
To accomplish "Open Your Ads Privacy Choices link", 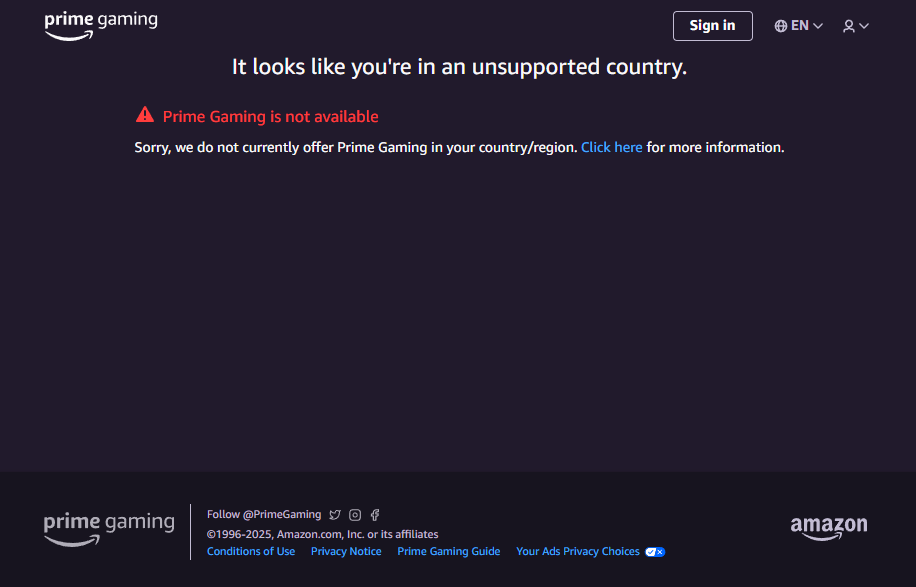I will (x=578, y=551).
